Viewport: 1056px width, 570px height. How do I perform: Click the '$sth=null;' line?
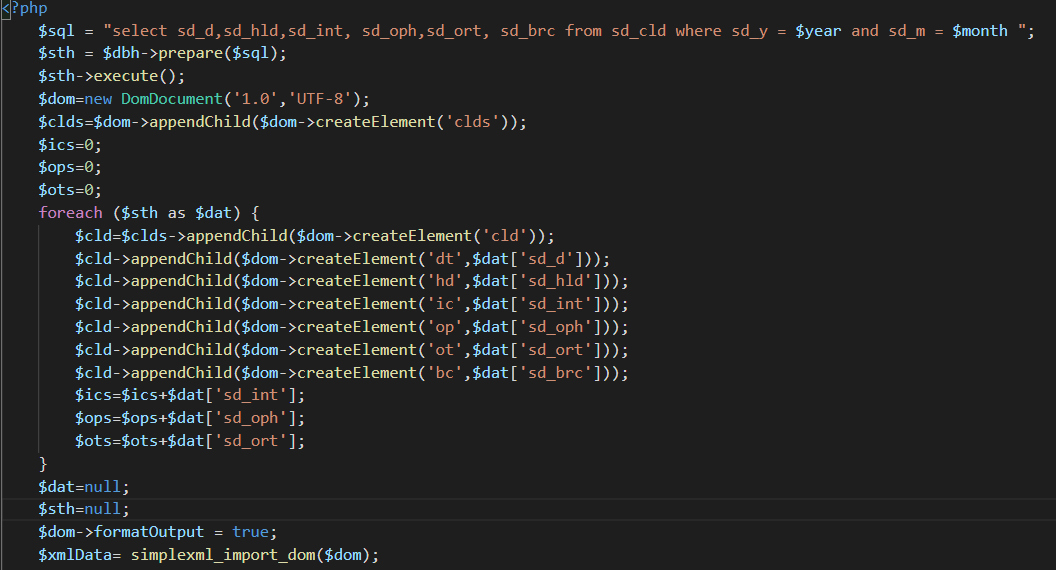84,509
